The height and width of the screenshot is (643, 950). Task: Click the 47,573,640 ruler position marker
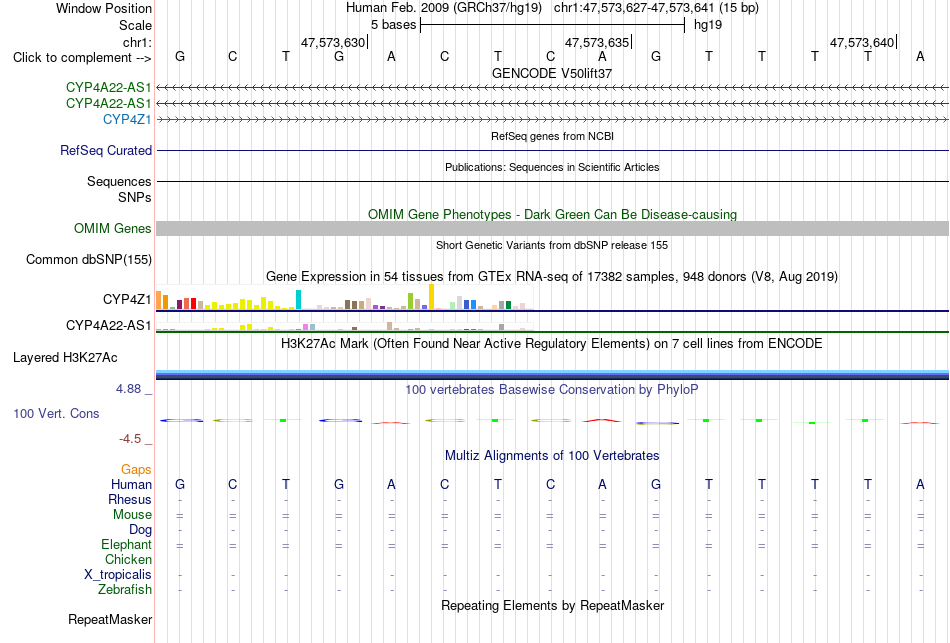coord(863,42)
